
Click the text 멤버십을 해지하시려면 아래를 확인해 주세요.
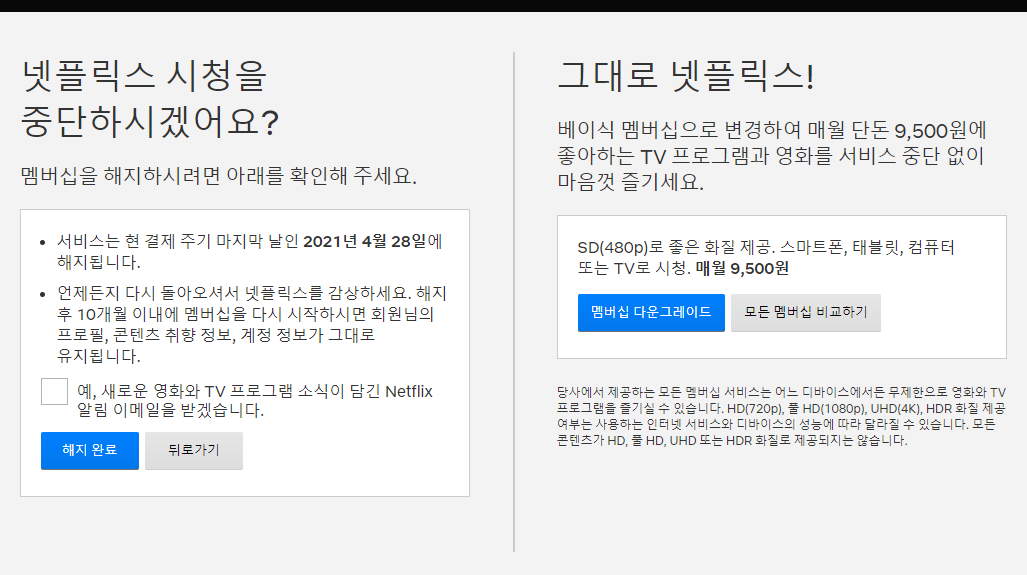click(x=219, y=176)
